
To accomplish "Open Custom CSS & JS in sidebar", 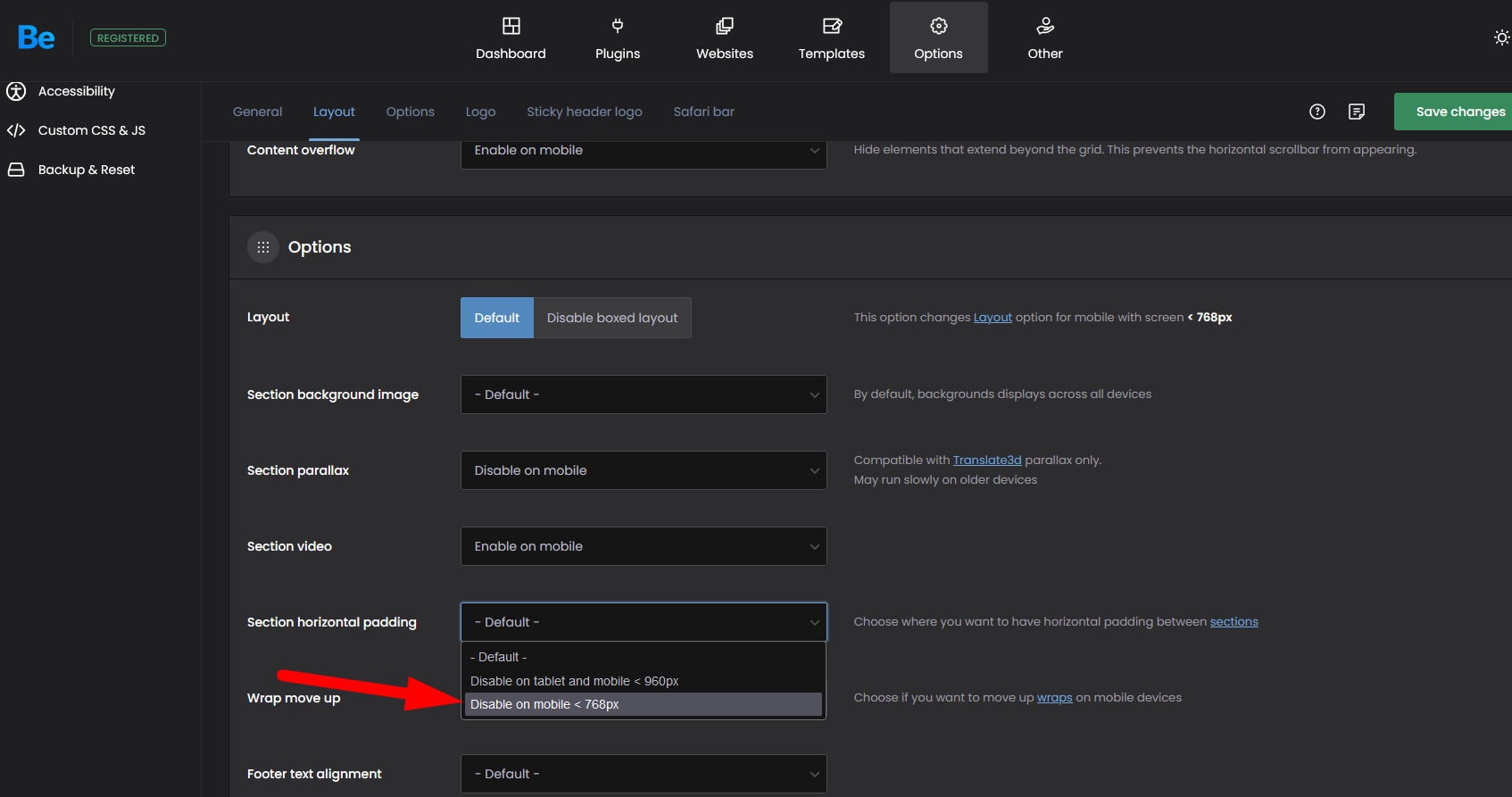I will pos(76,130).
